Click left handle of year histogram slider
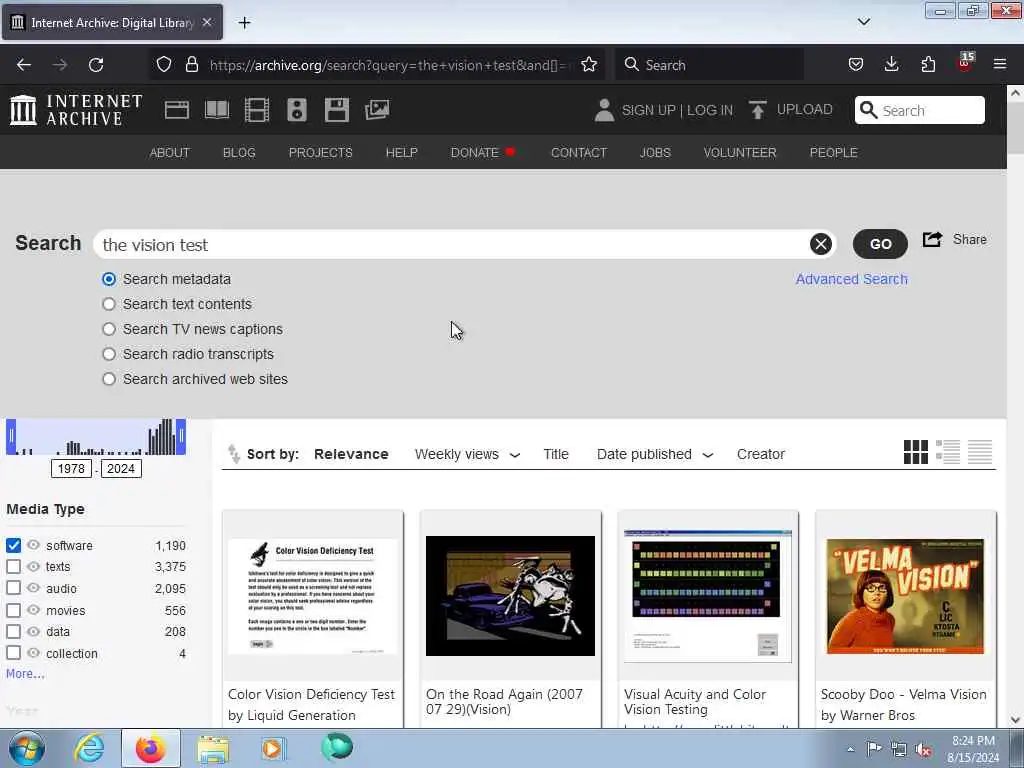1024x768 pixels. (x=10, y=437)
